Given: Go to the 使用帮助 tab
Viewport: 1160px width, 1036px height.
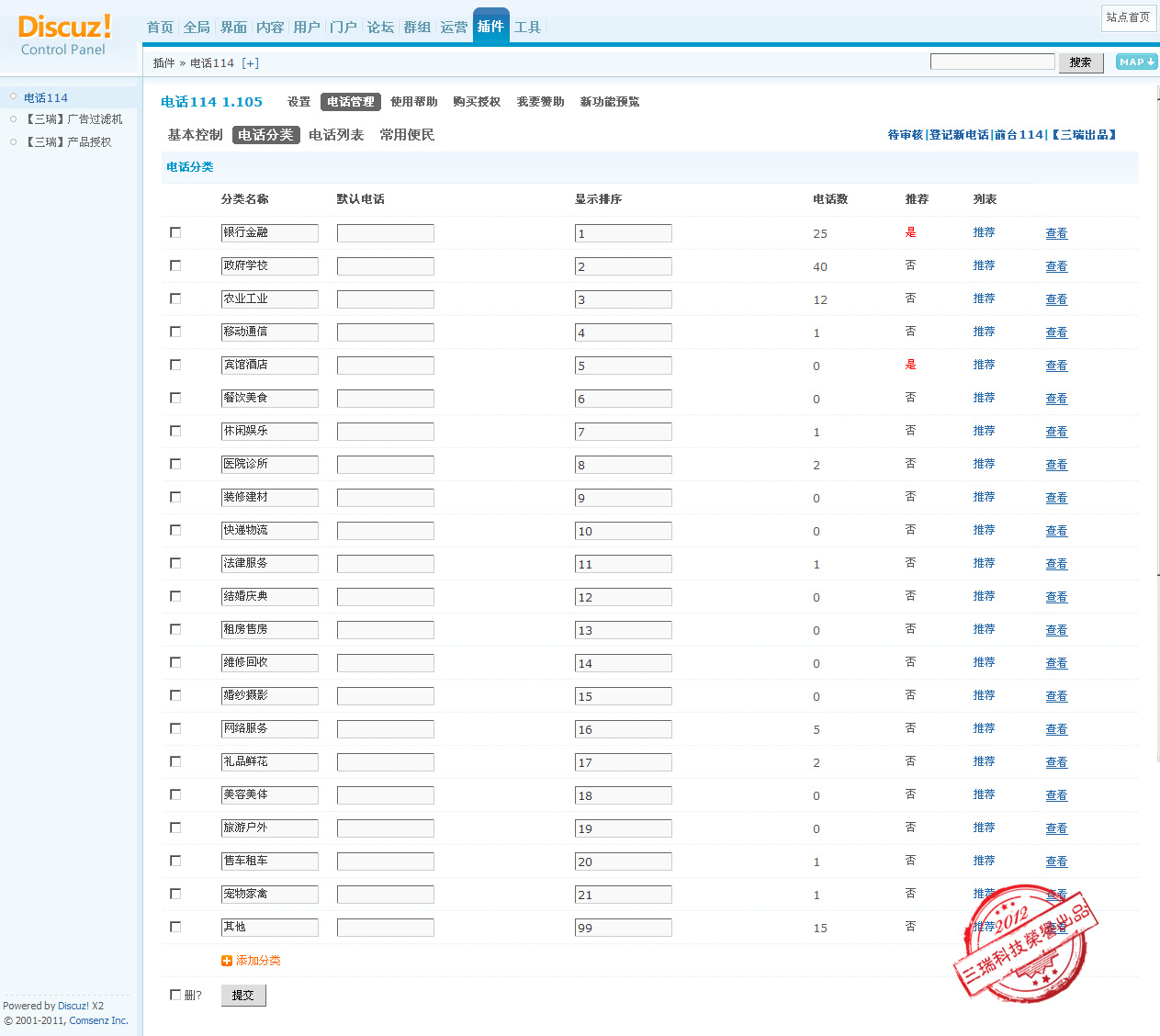Looking at the screenshot, I should [413, 102].
